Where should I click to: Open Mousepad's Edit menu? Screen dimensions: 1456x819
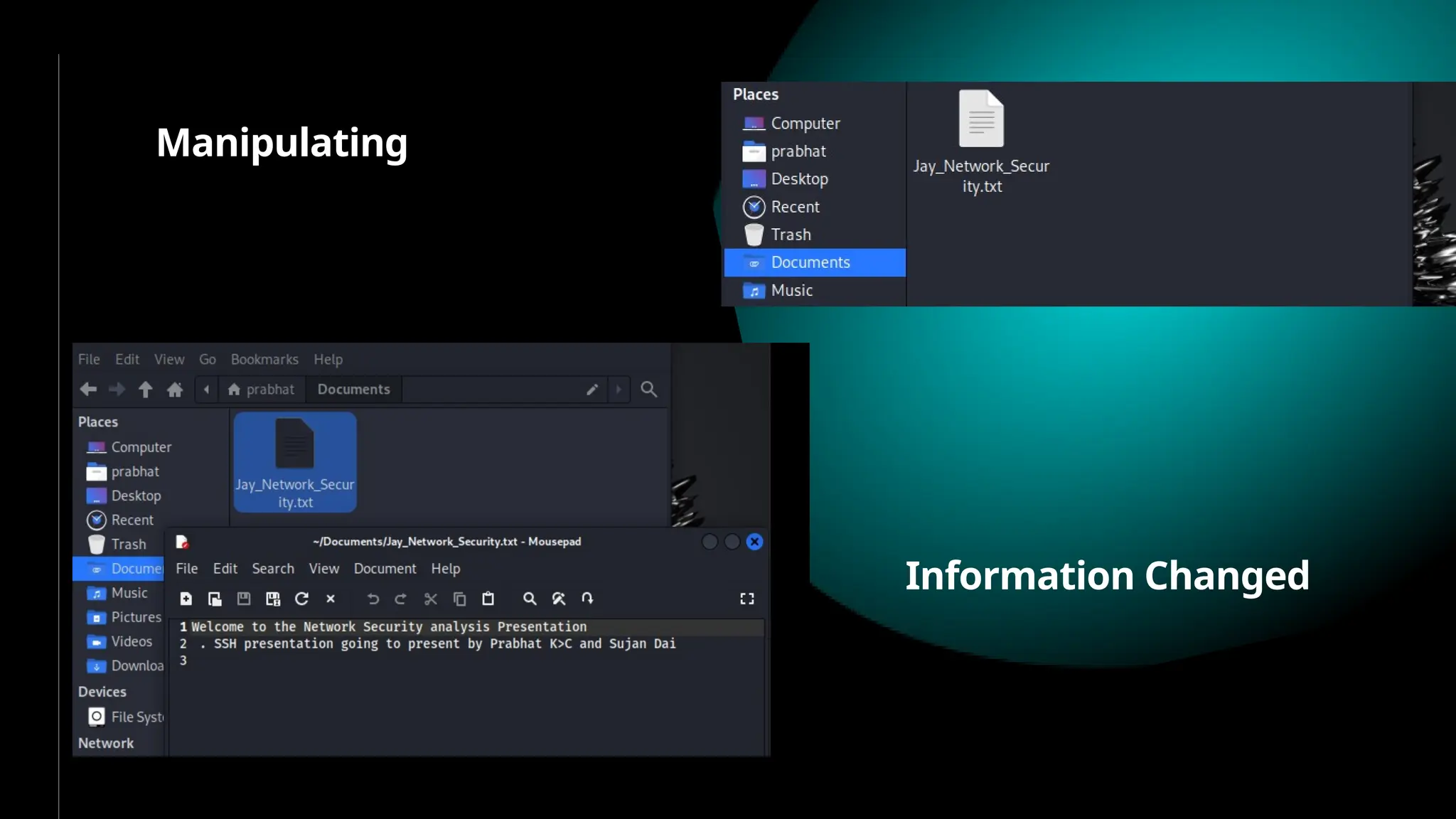225,569
